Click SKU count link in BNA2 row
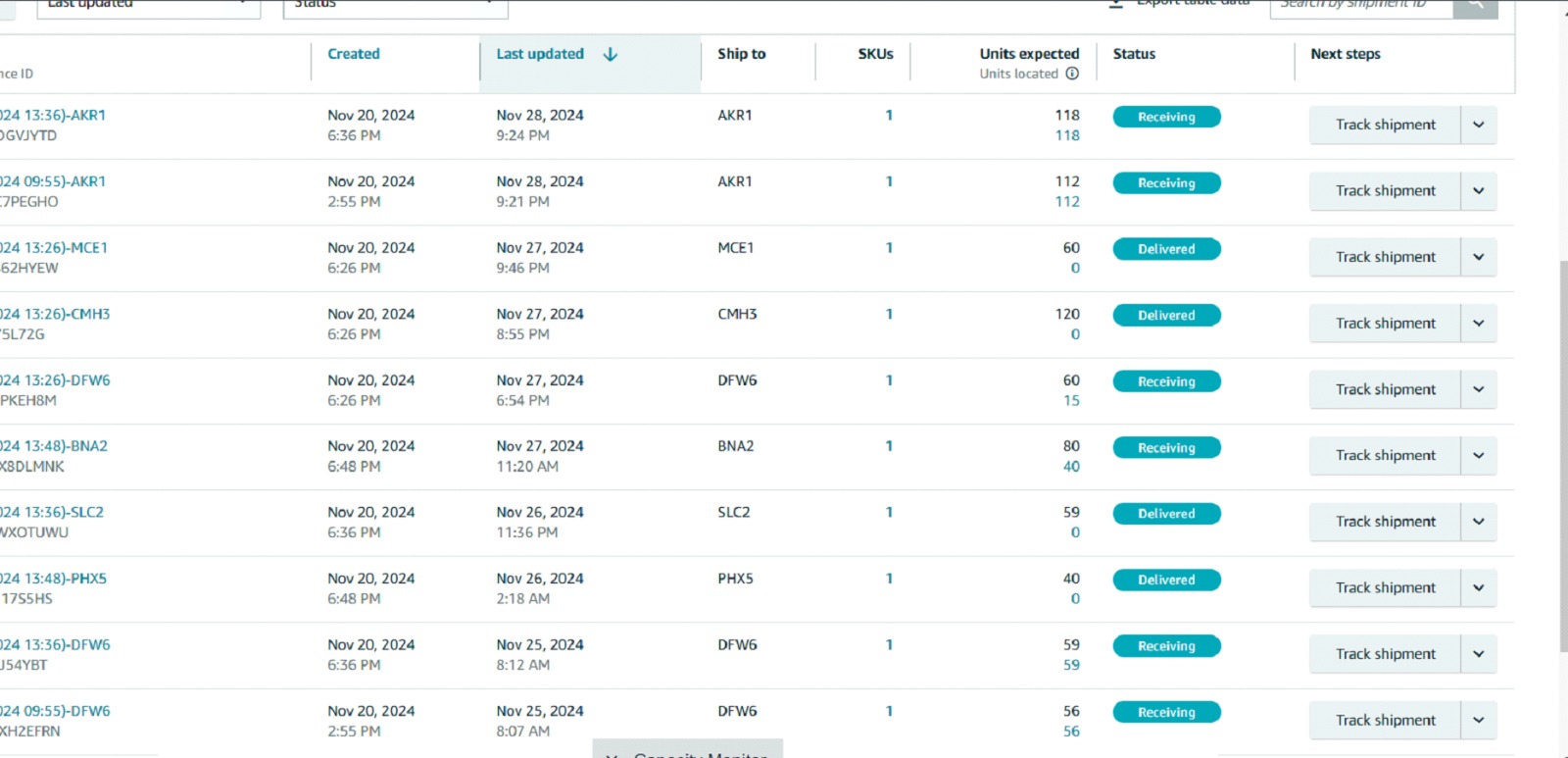1568x758 pixels. coord(889,446)
